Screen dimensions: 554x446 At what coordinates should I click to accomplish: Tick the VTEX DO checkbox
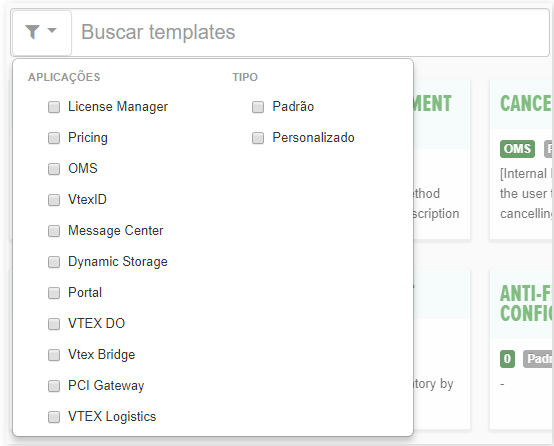click(x=54, y=324)
